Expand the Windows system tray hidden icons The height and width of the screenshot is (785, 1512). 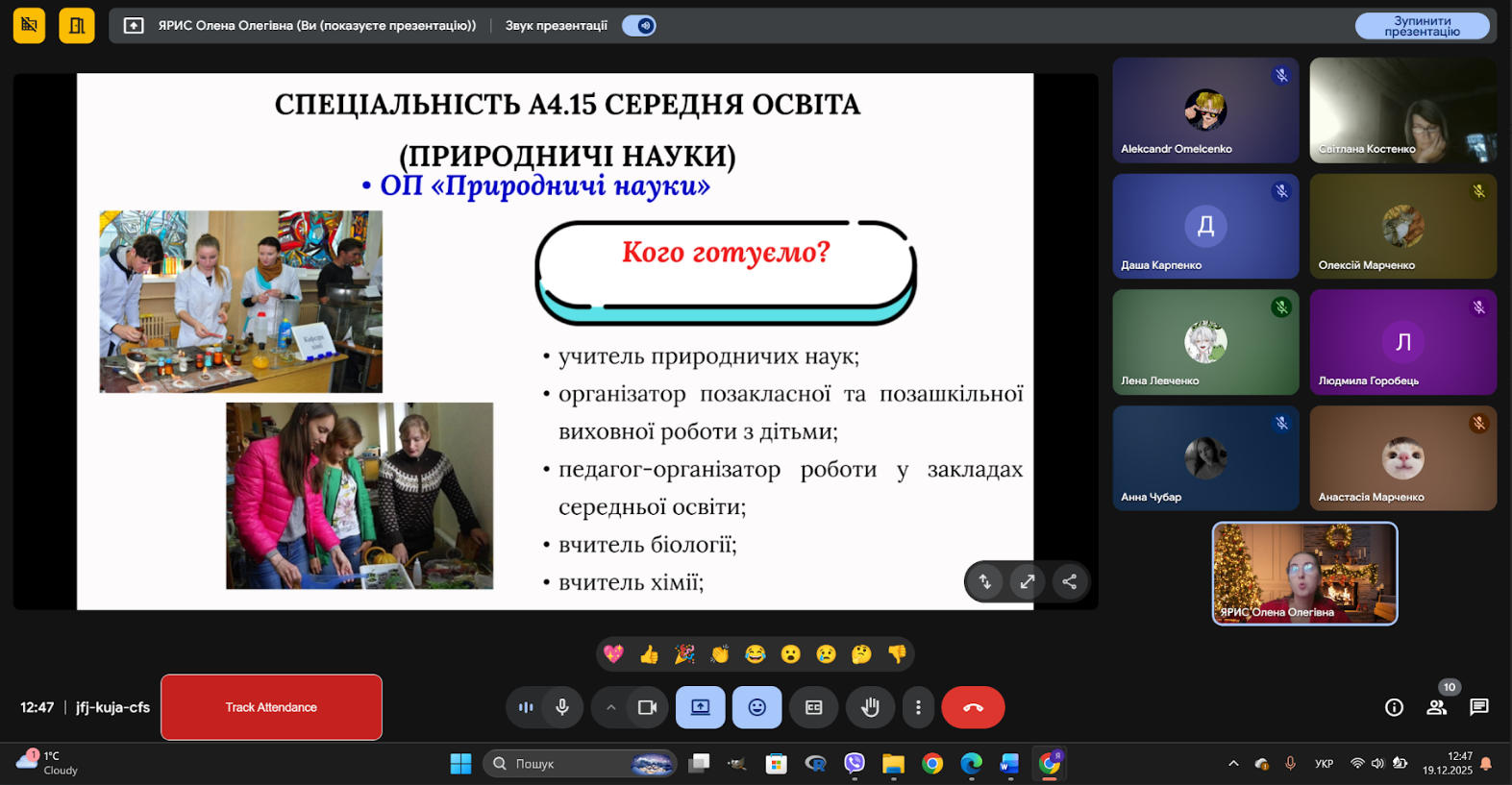1233,764
